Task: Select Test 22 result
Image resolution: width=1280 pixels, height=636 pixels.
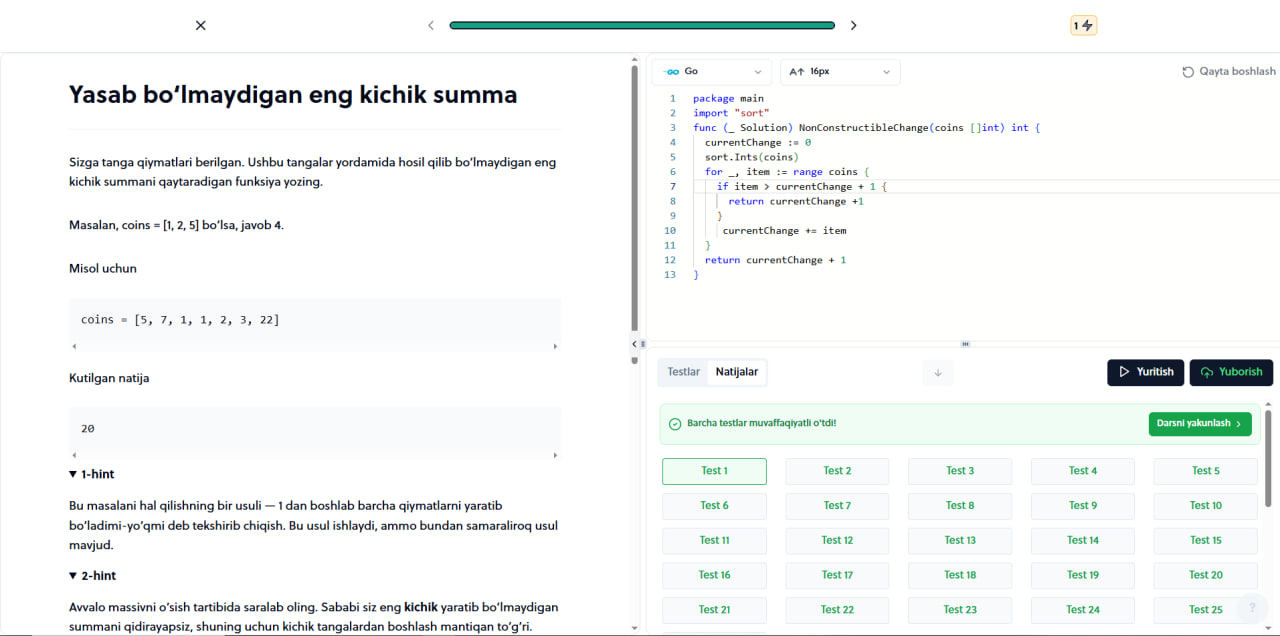Action: point(837,610)
